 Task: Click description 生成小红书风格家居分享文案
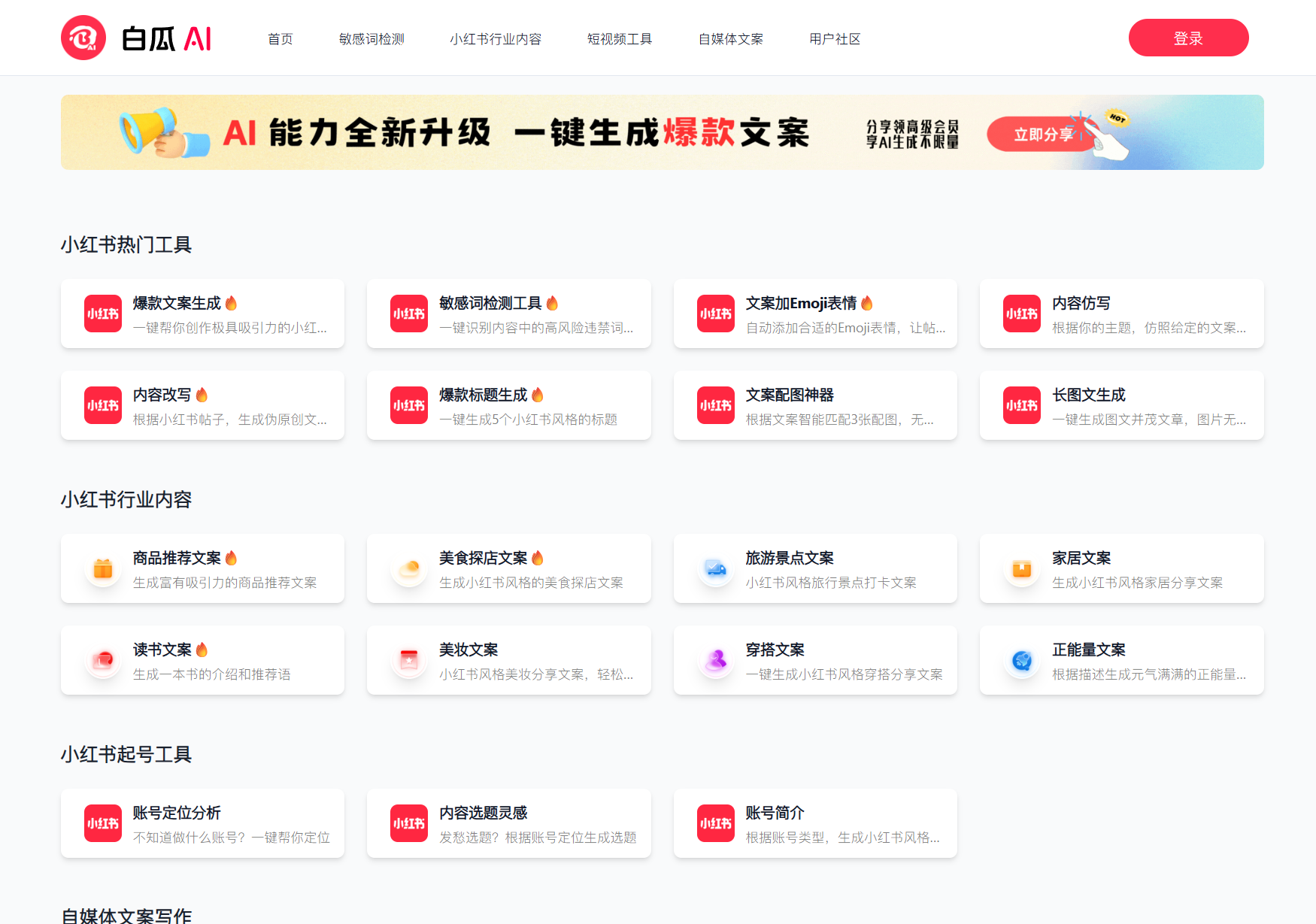[x=1137, y=583]
